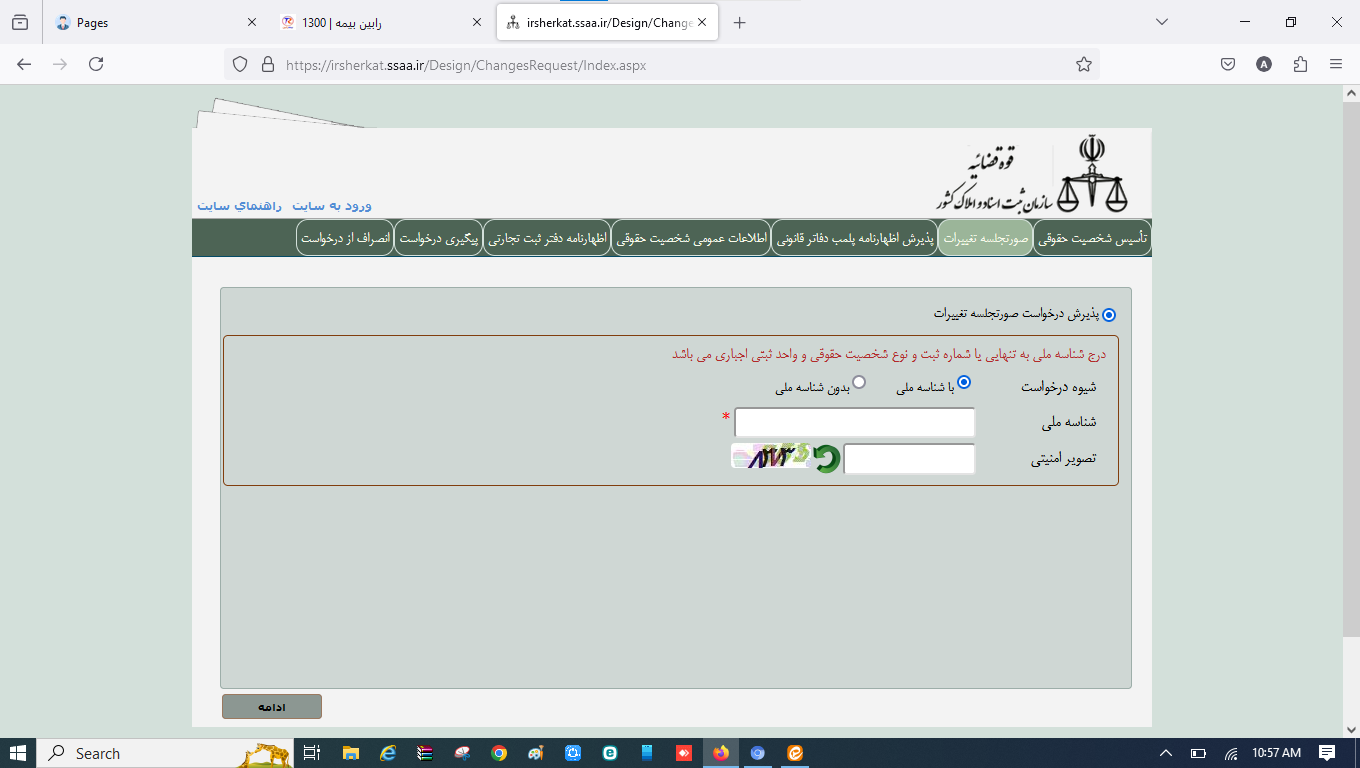Show hidden system tray icons
Viewport: 1360px width, 768px height.
coord(1165,753)
